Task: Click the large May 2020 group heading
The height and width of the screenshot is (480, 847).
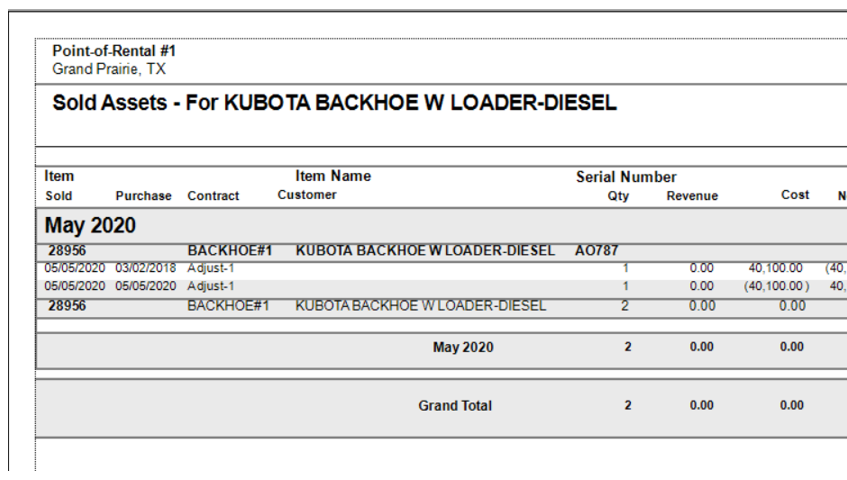Action: click(91, 226)
